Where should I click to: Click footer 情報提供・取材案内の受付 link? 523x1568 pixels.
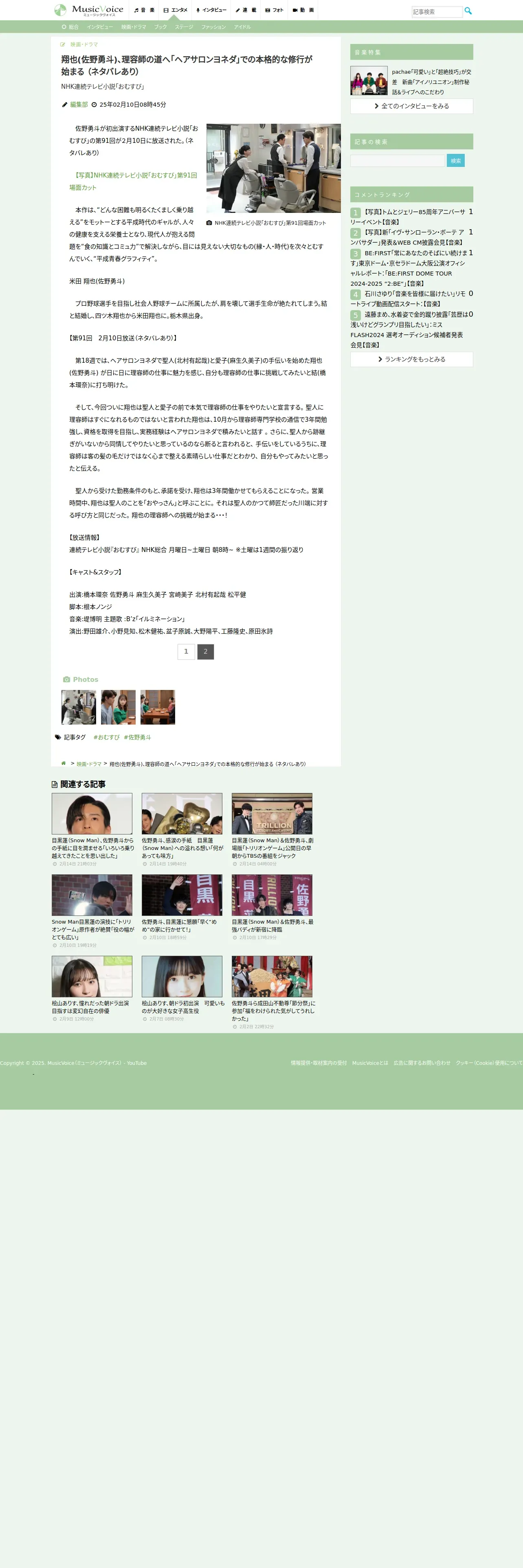[319, 1063]
